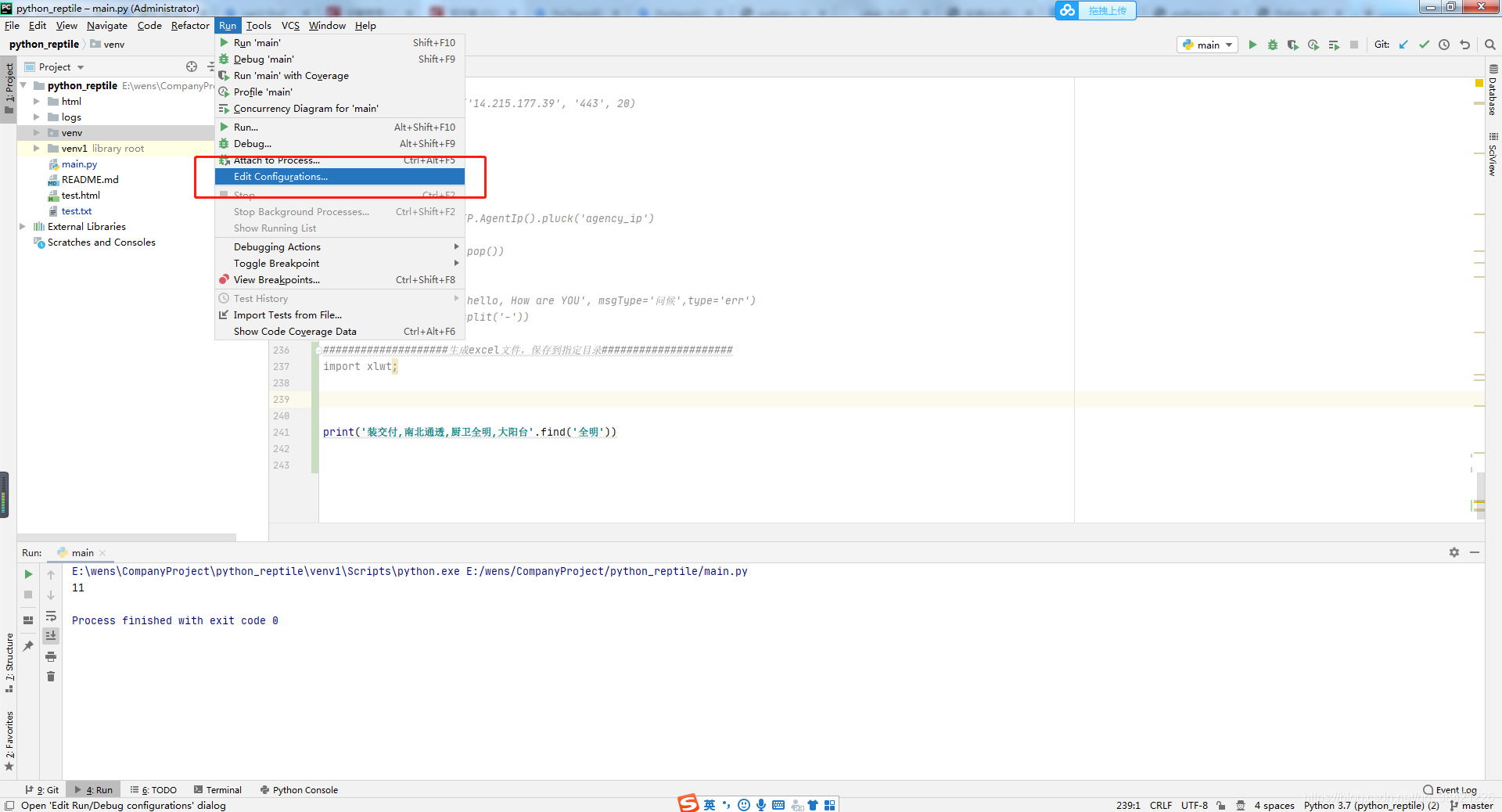Image resolution: width=1502 pixels, height=812 pixels.
Task: Click the tool windows quick-access icon in status bar
Action: click(9, 805)
